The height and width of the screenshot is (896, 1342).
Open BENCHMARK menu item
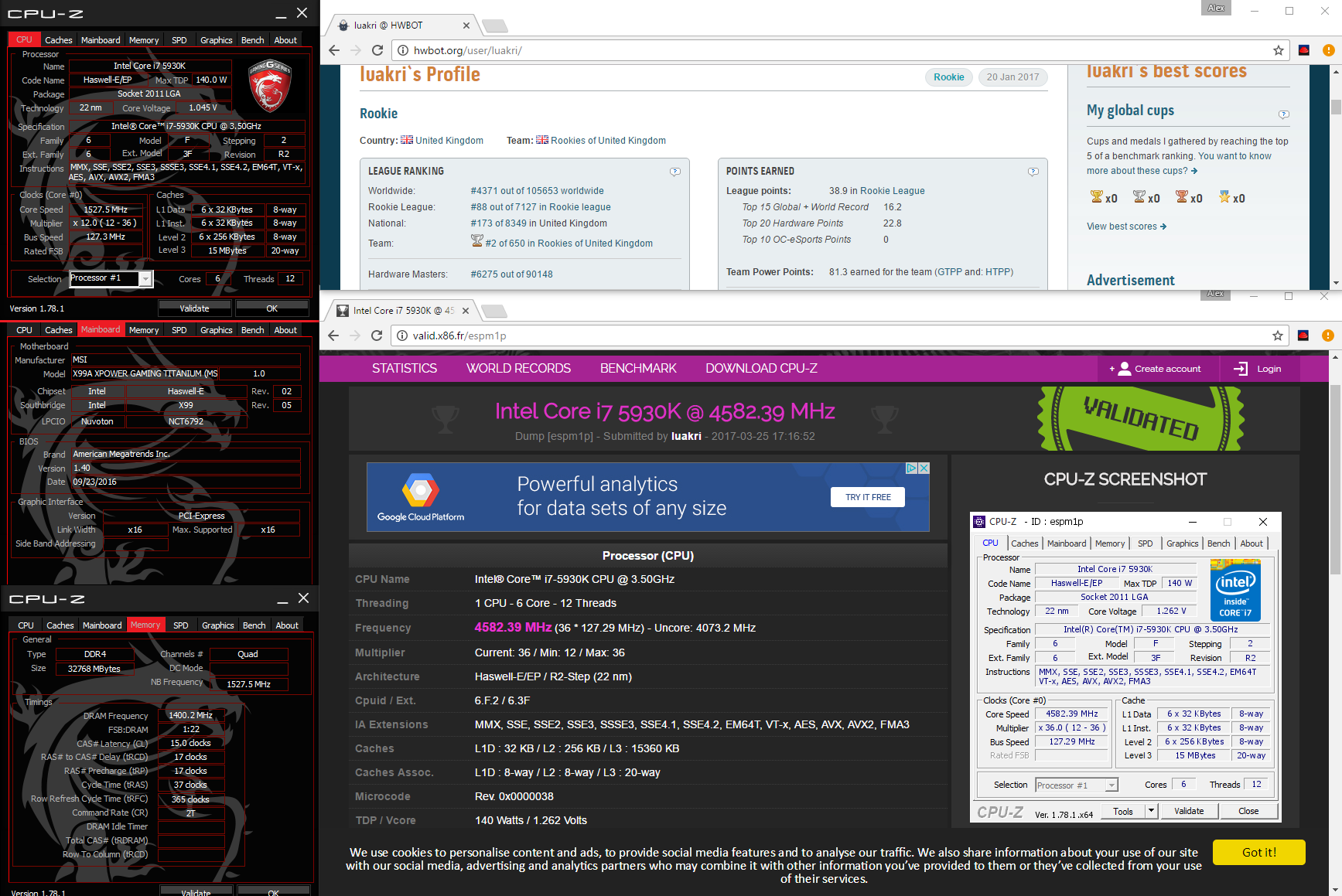[x=638, y=369]
